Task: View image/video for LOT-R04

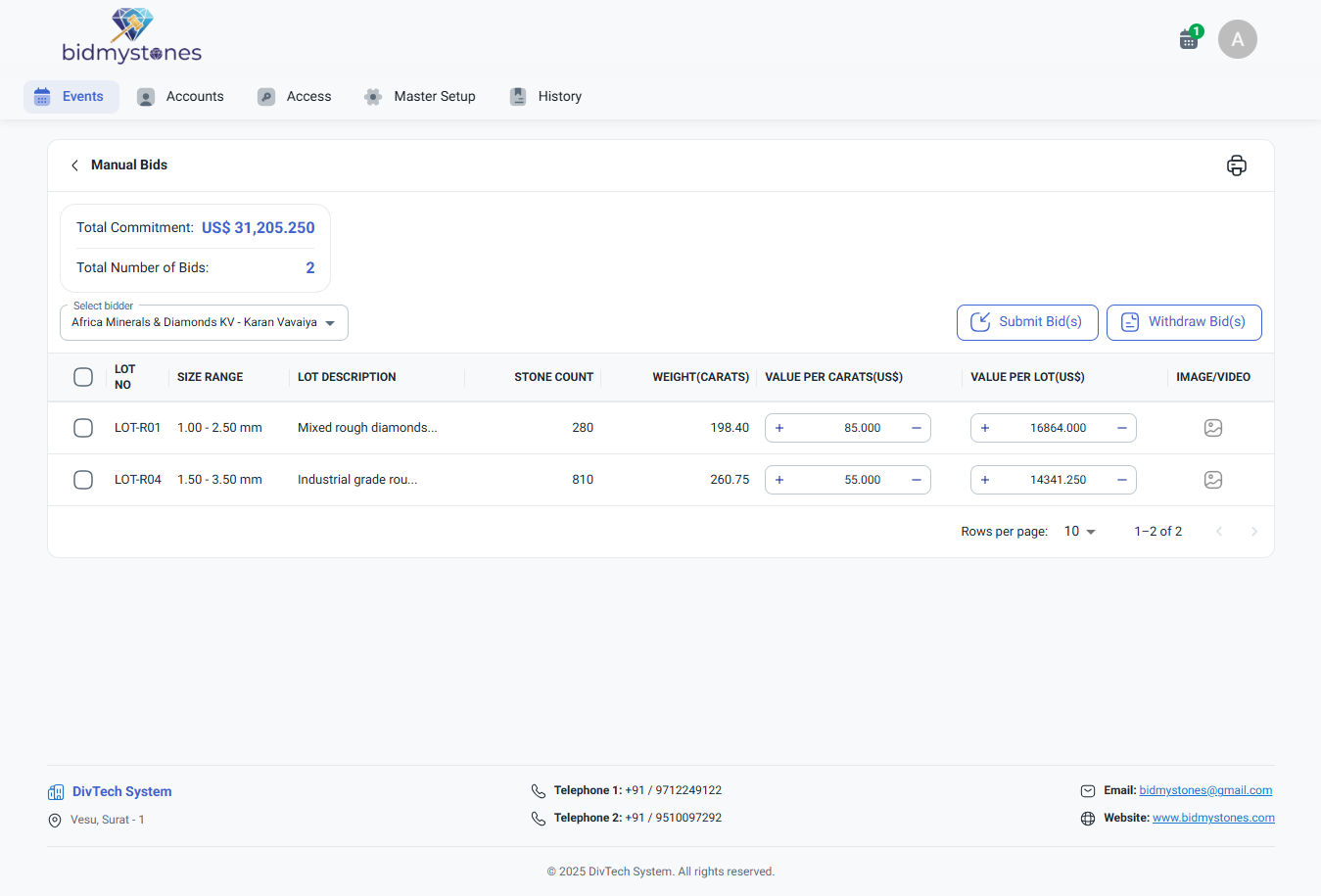Action: coord(1213,480)
